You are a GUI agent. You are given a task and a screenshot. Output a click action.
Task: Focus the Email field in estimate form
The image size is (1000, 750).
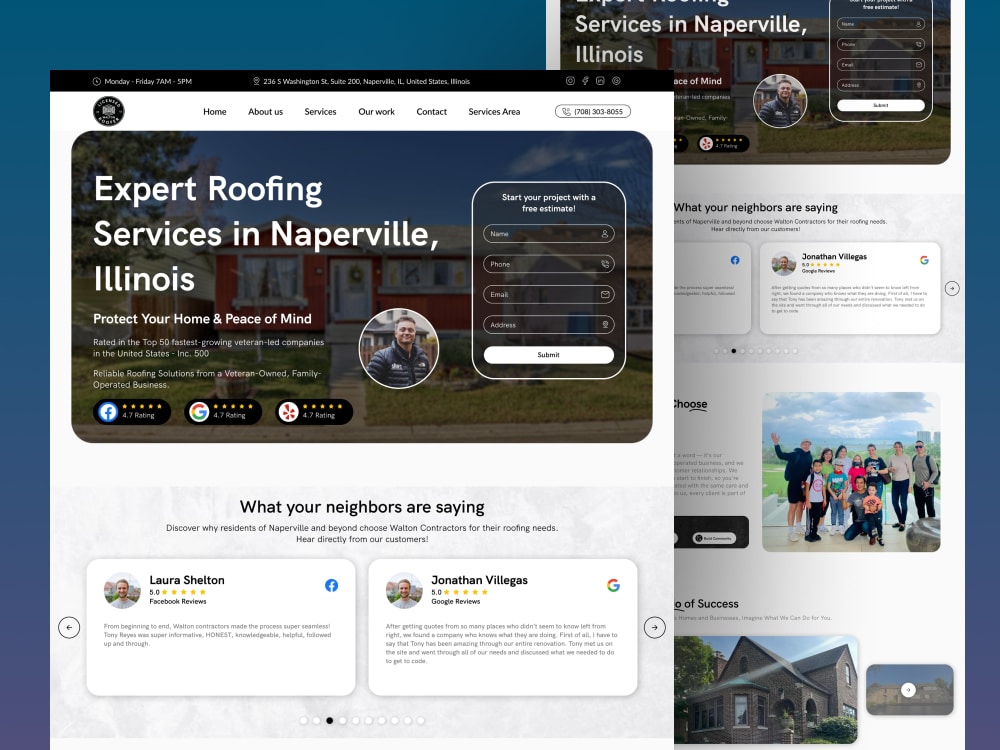(548, 295)
